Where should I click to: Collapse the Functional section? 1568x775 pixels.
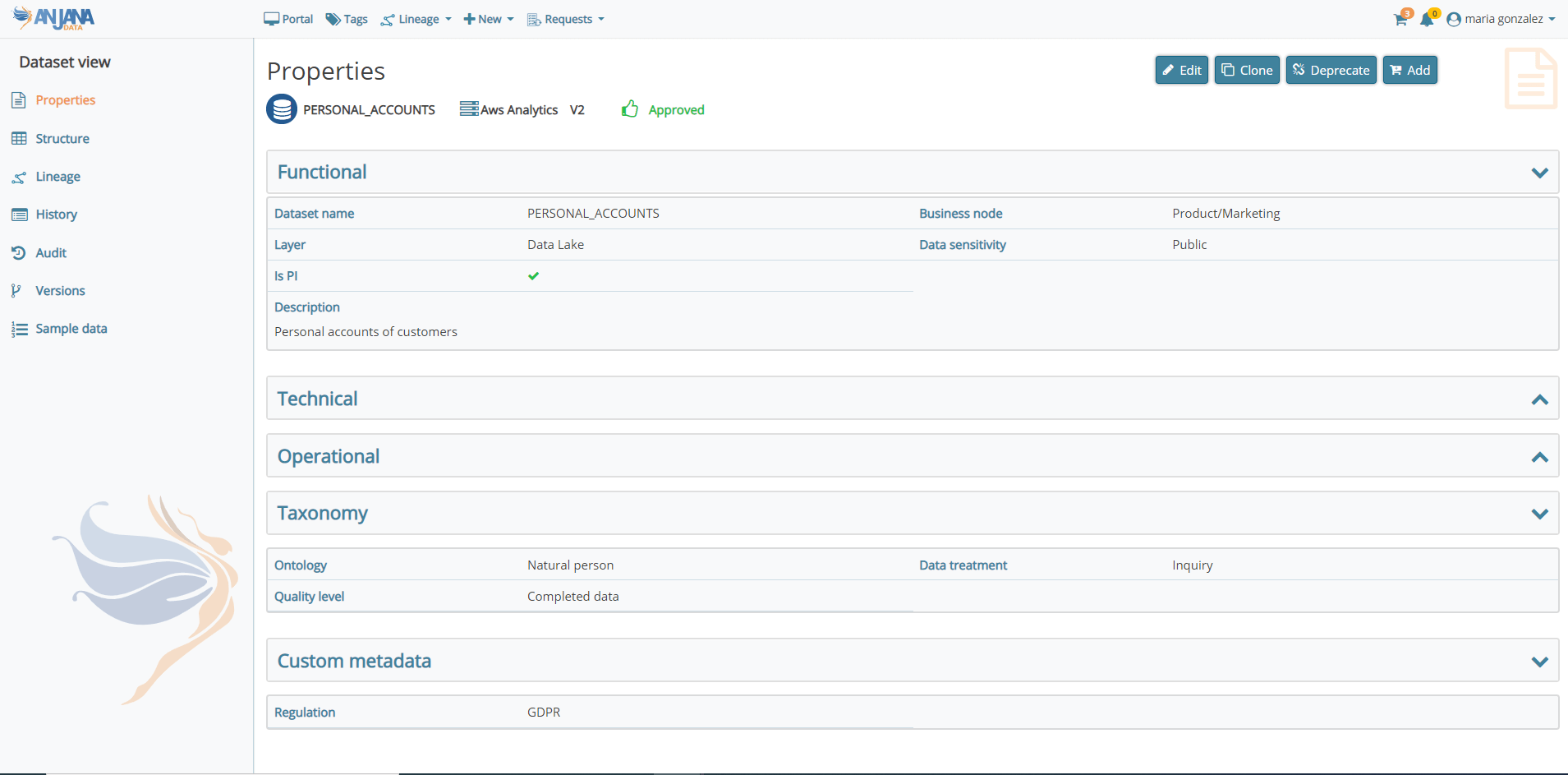[1539, 173]
